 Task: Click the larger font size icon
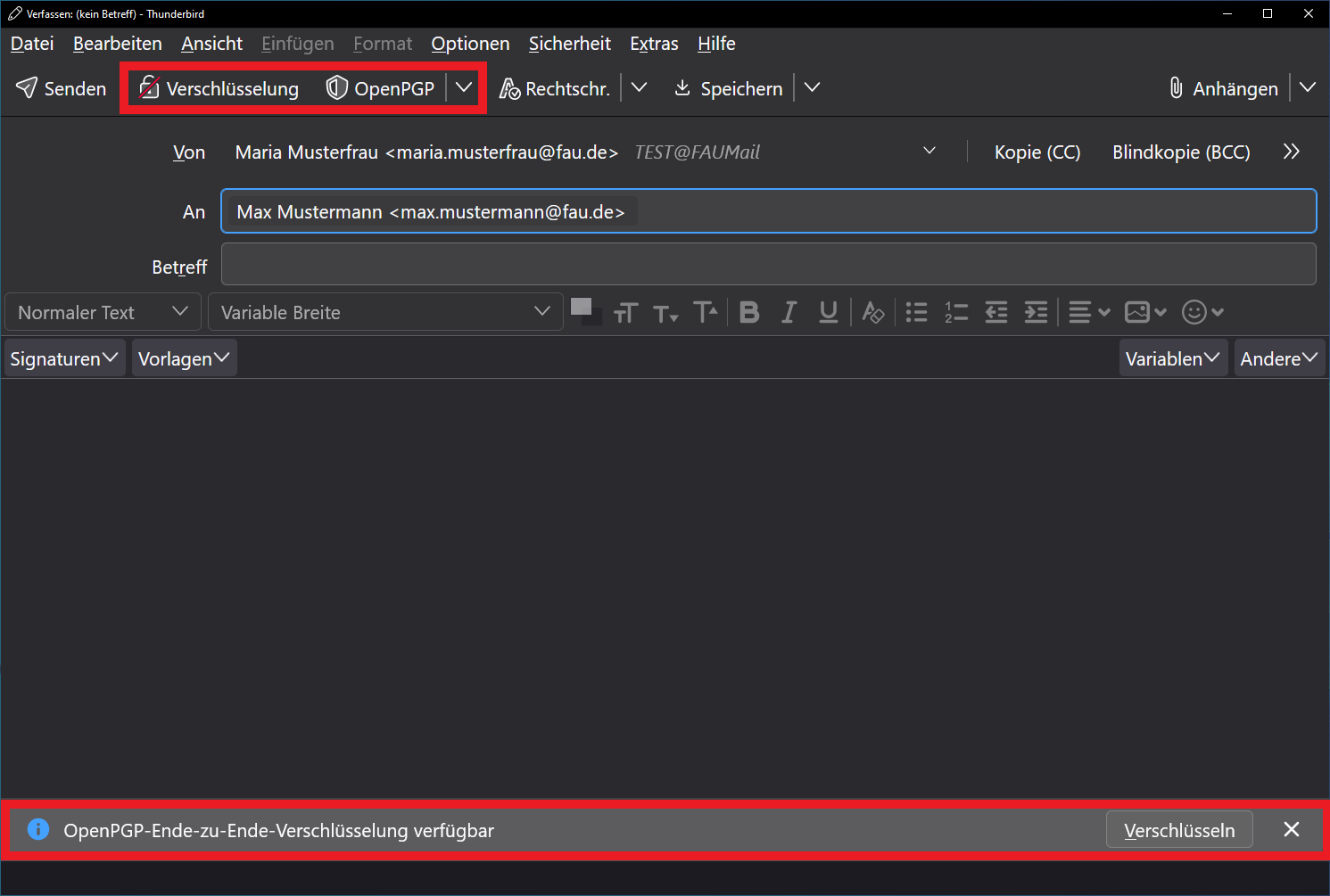pos(705,312)
